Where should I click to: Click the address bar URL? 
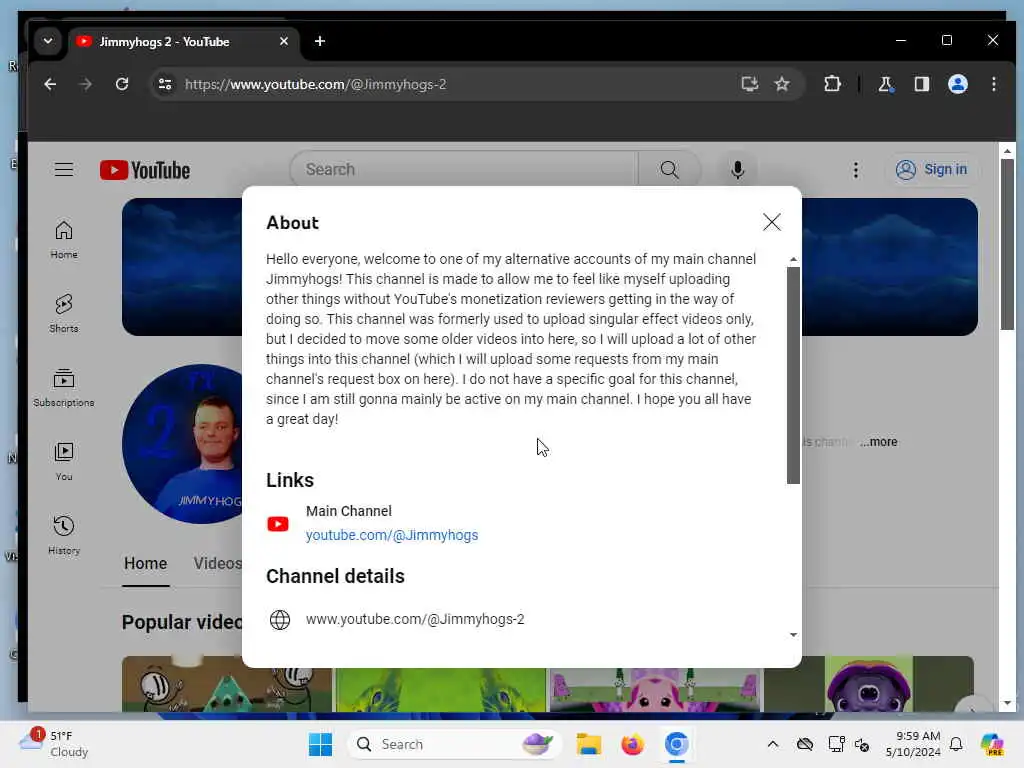pyautogui.click(x=315, y=84)
